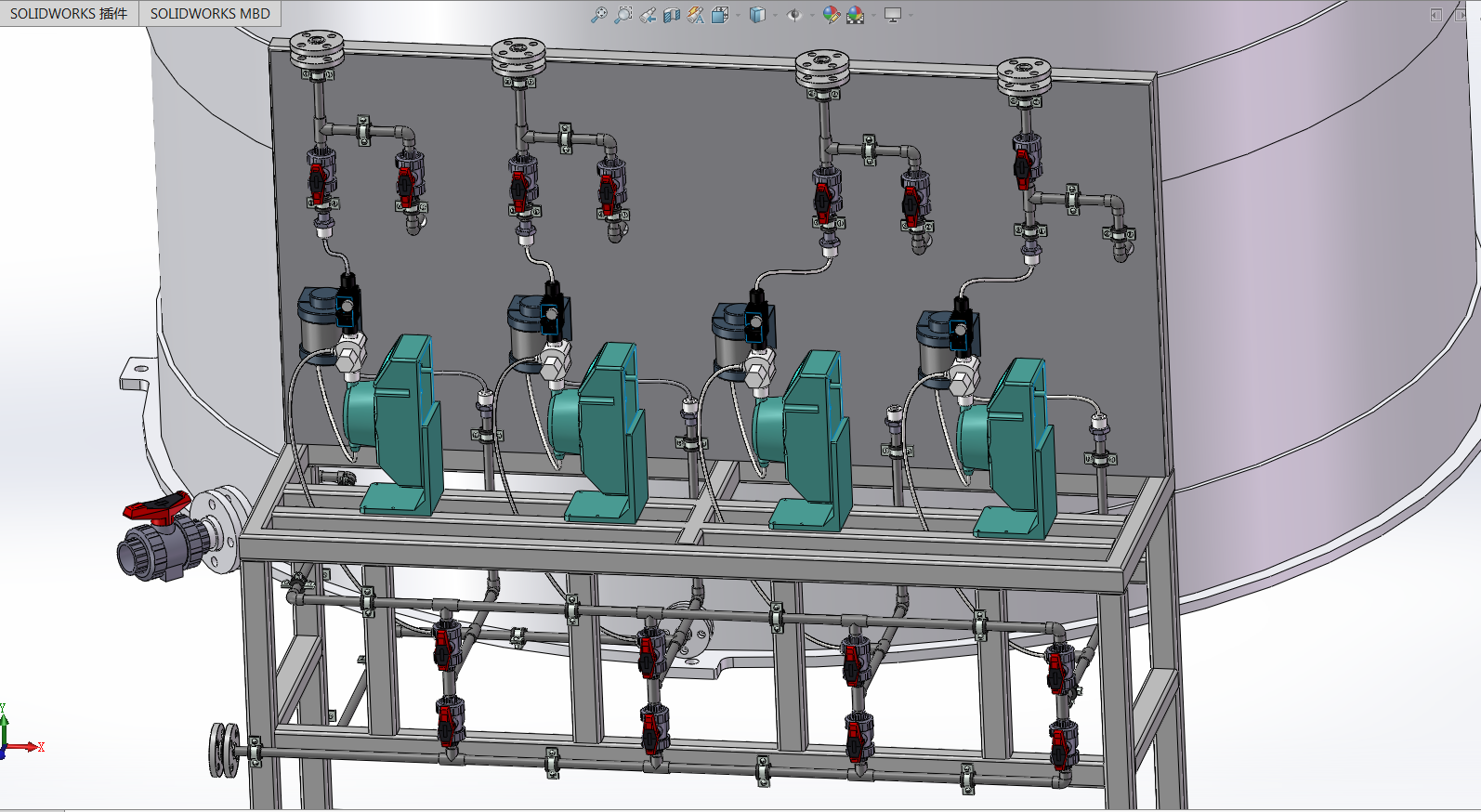Activate the Section View tool
The width and height of the screenshot is (1481, 812).
click(x=672, y=15)
